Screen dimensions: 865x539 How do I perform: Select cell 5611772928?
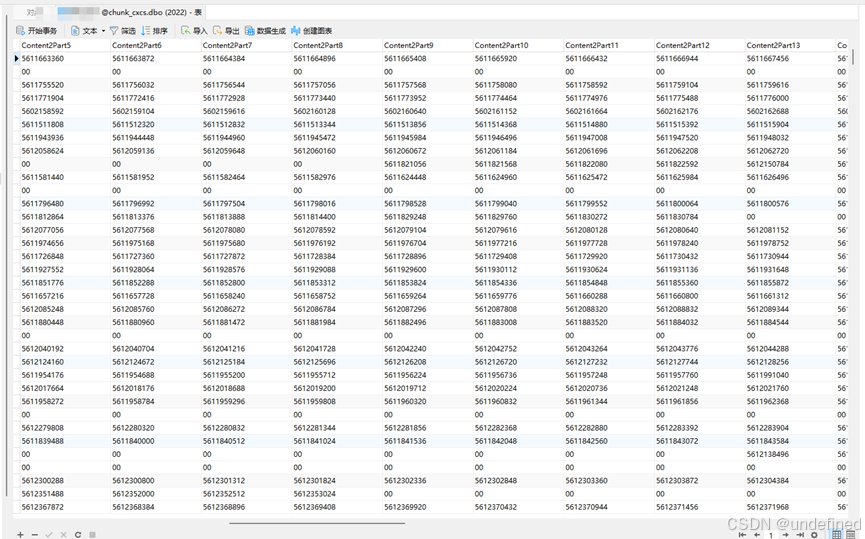246,98
